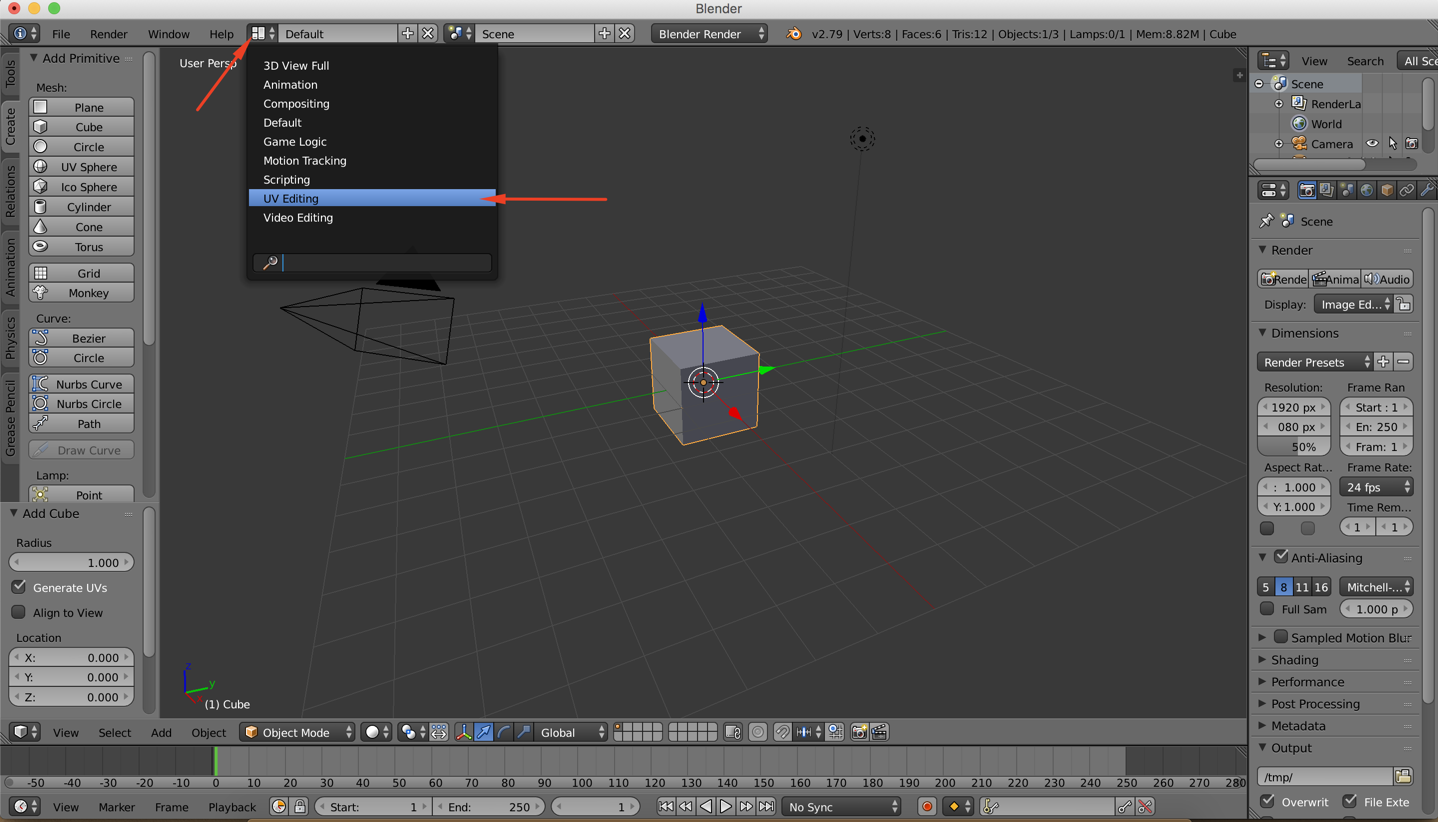The image size is (1439, 822).
Task: Toggle Camera renderability camera icon in outliner
Action: 1412,144
